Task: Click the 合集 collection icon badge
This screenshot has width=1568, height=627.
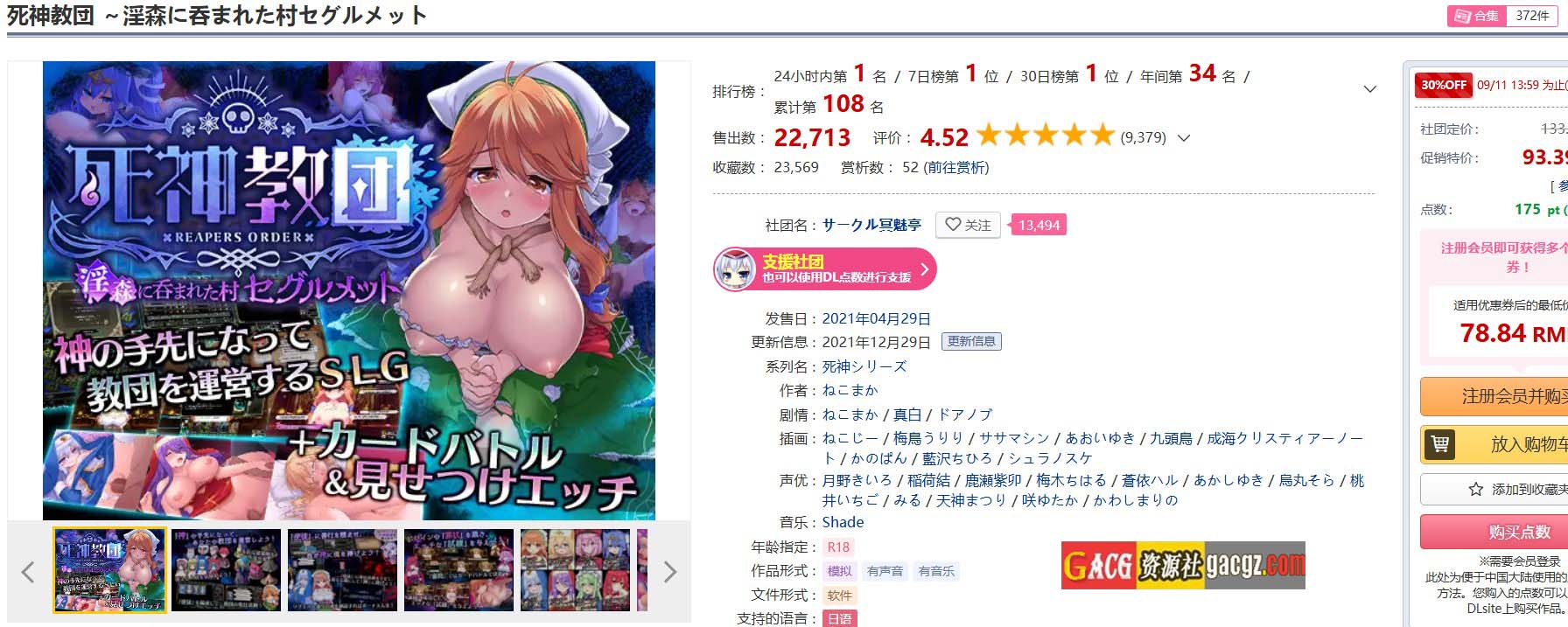Action: (1476, 16)
